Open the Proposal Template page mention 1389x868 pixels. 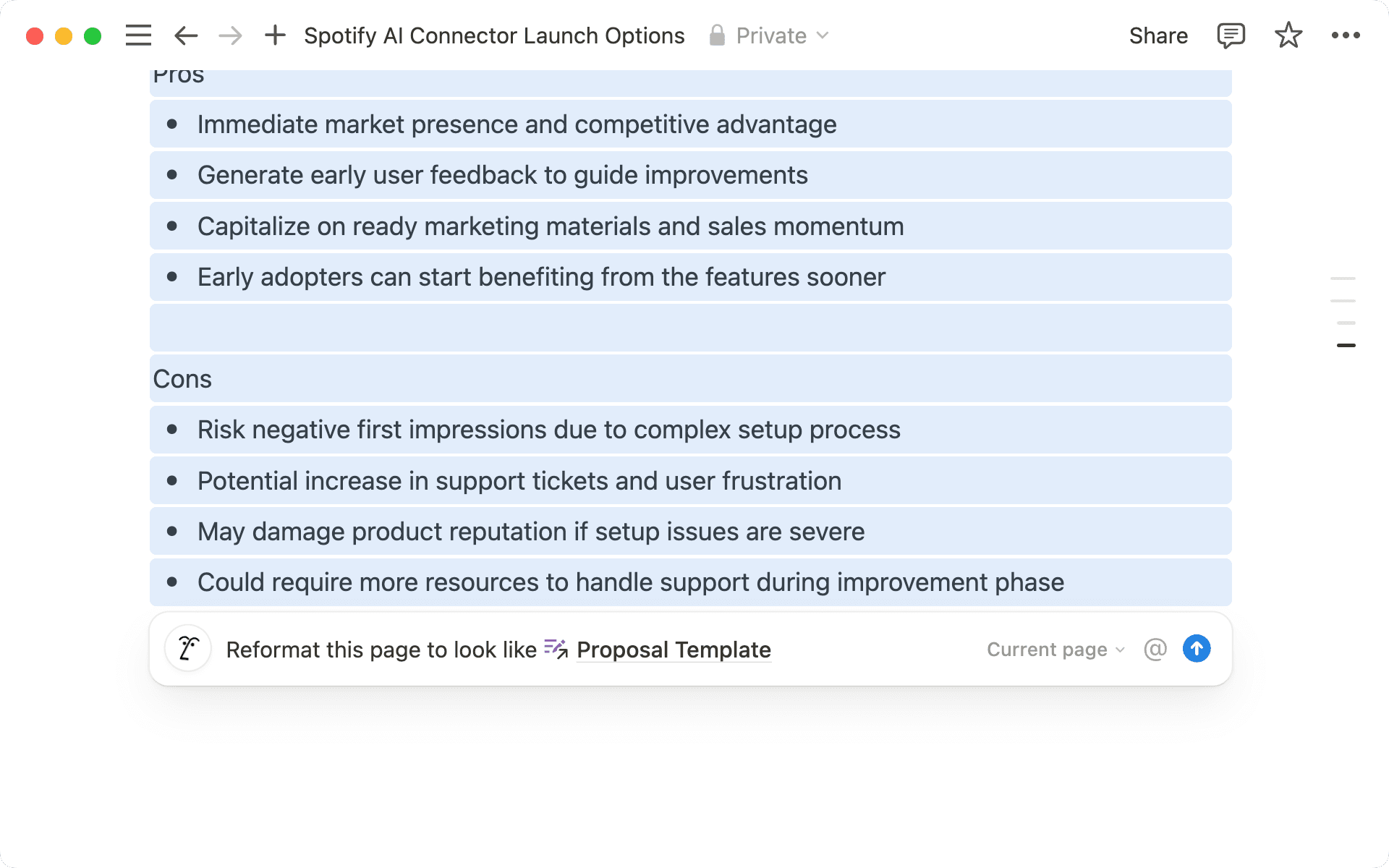(x=673, y=650)
